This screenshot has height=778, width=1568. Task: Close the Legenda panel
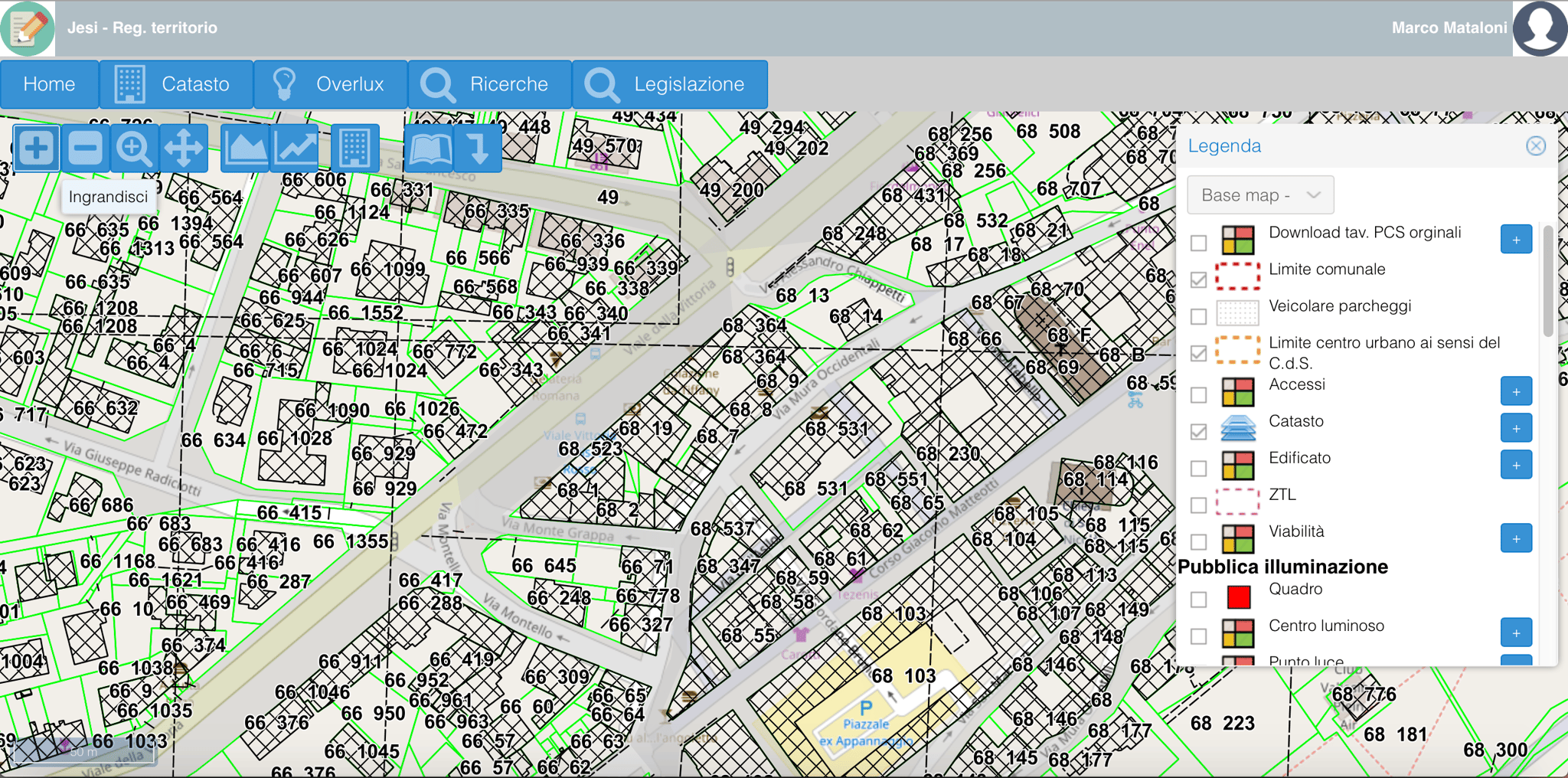[x=1535, y=146]
